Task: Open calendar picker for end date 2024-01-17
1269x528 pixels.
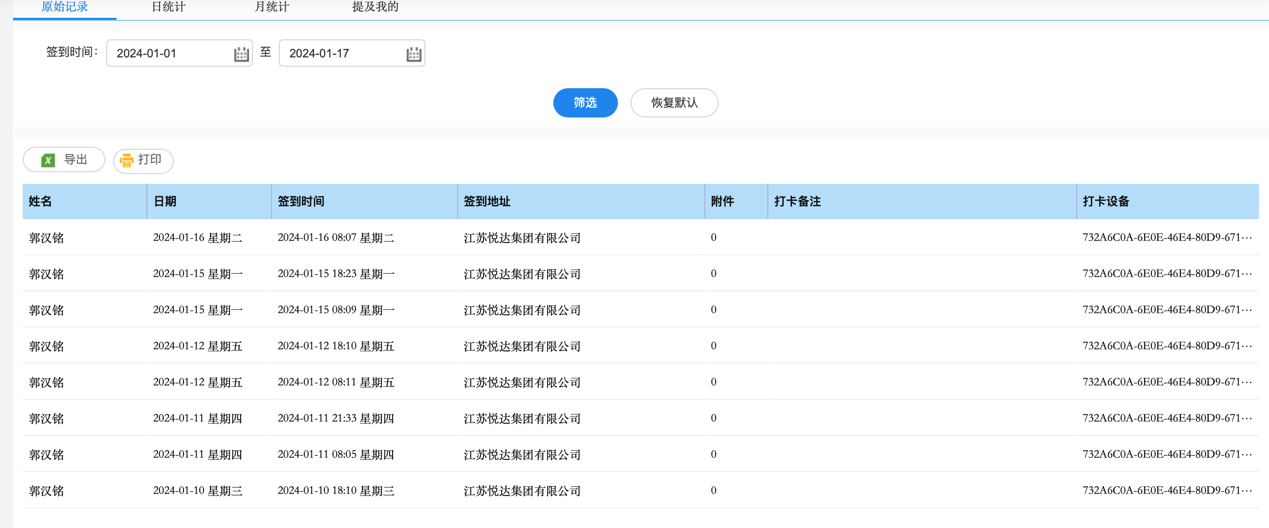Action: tap(414, 54)
